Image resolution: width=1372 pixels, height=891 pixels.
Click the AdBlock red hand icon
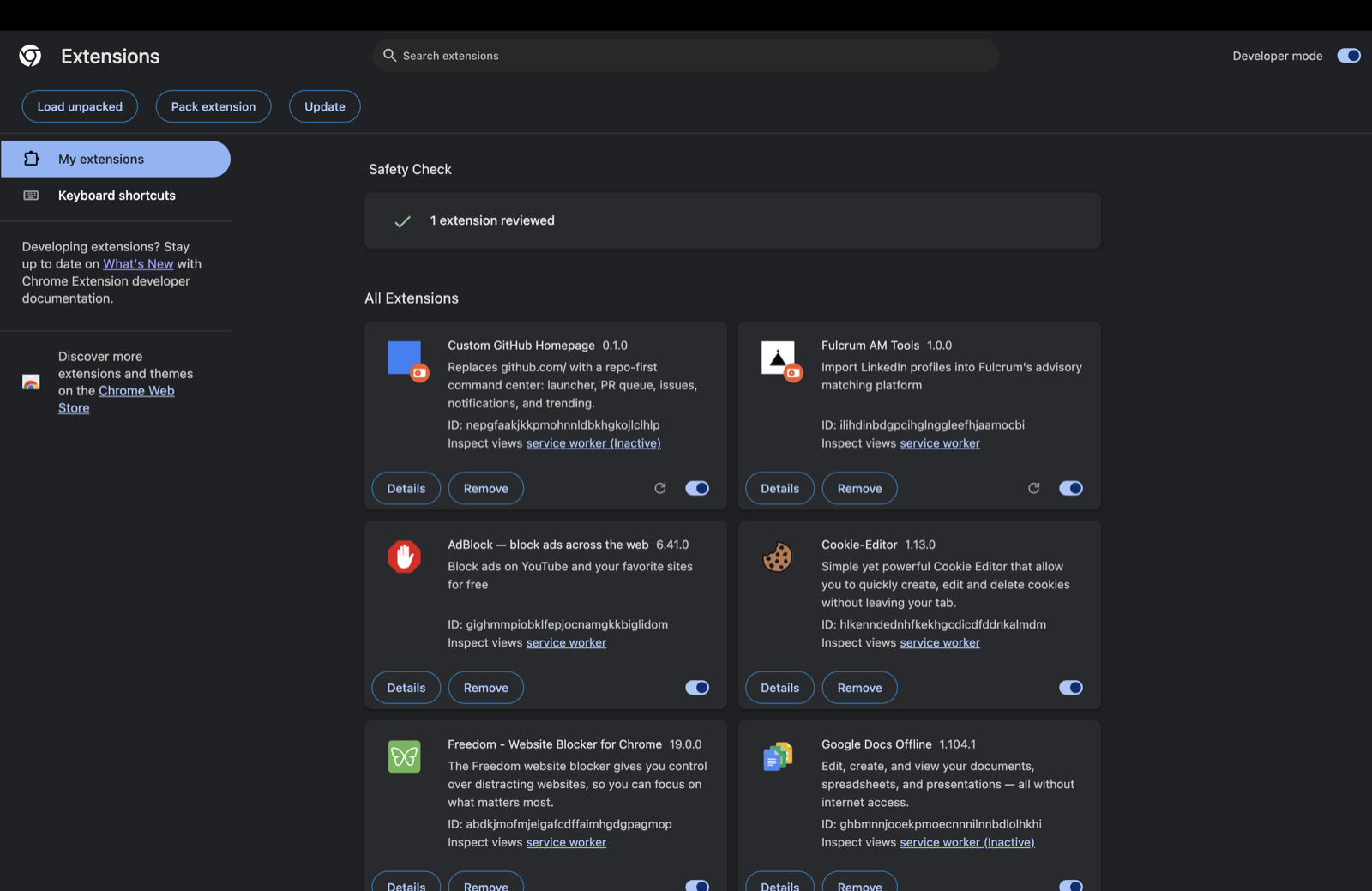click(x=404, y=557)
